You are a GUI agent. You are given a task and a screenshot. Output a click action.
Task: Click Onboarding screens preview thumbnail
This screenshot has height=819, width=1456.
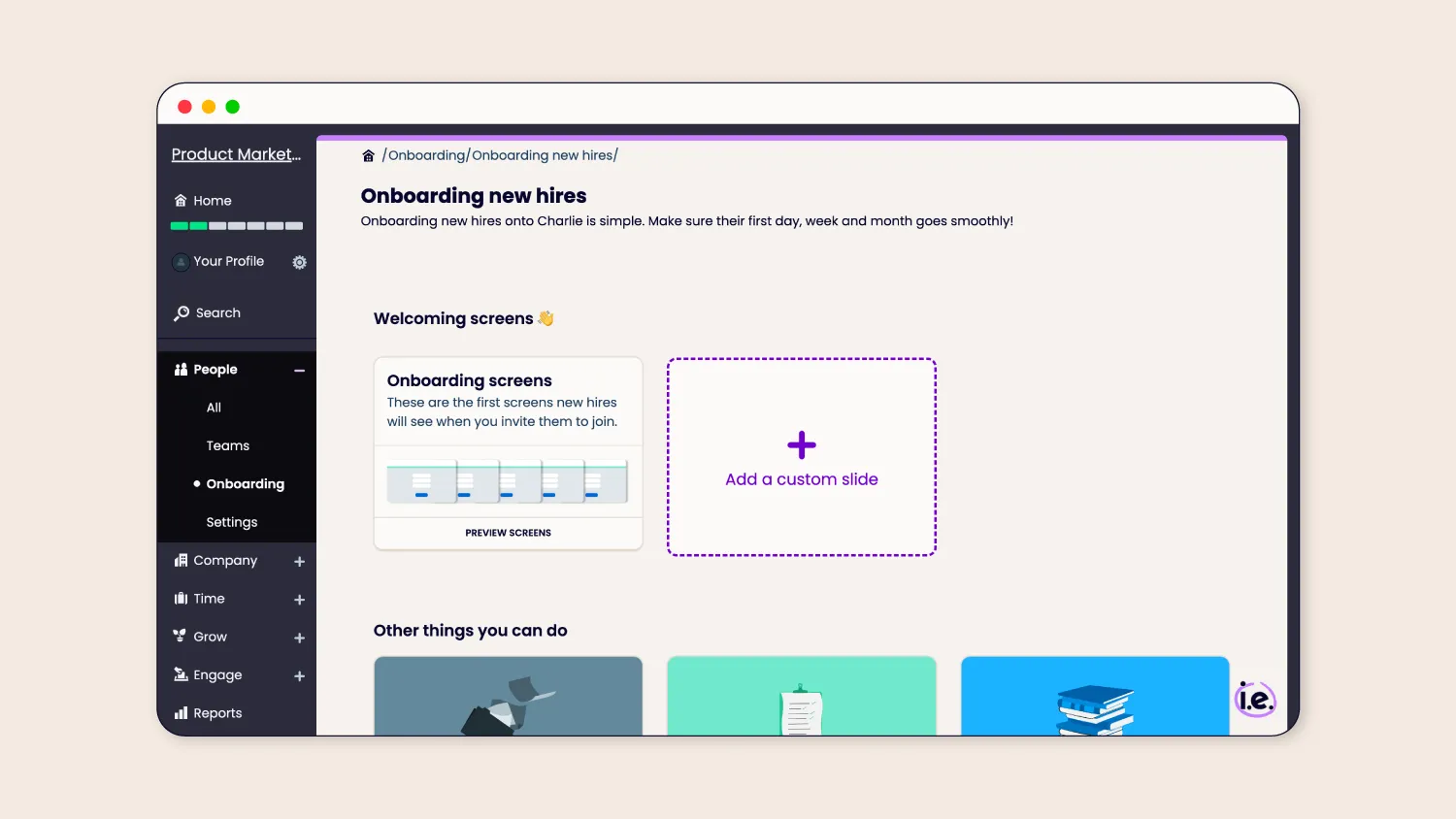point(508,482)
